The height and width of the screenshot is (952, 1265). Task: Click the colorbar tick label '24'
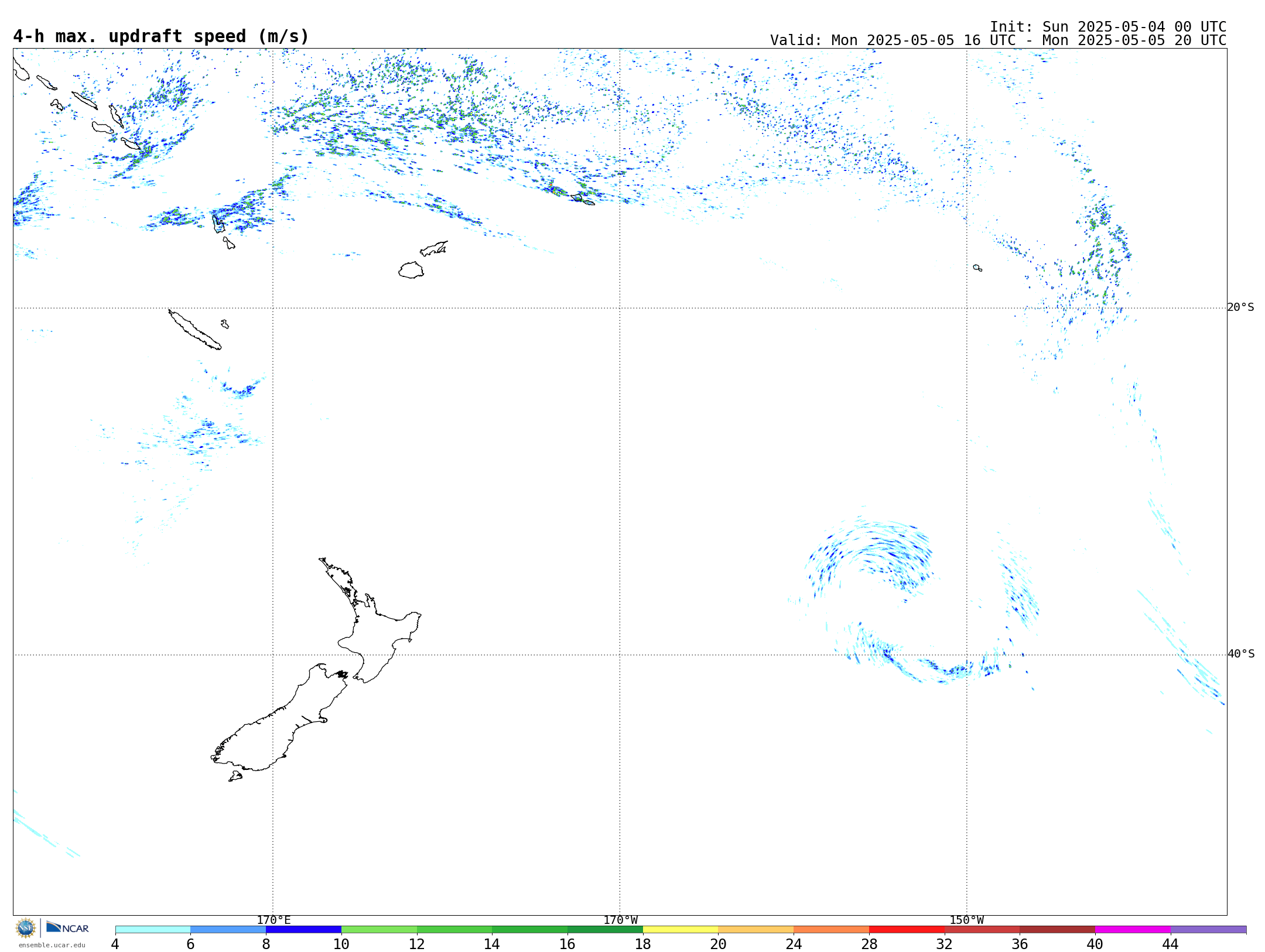pos(794,944)
